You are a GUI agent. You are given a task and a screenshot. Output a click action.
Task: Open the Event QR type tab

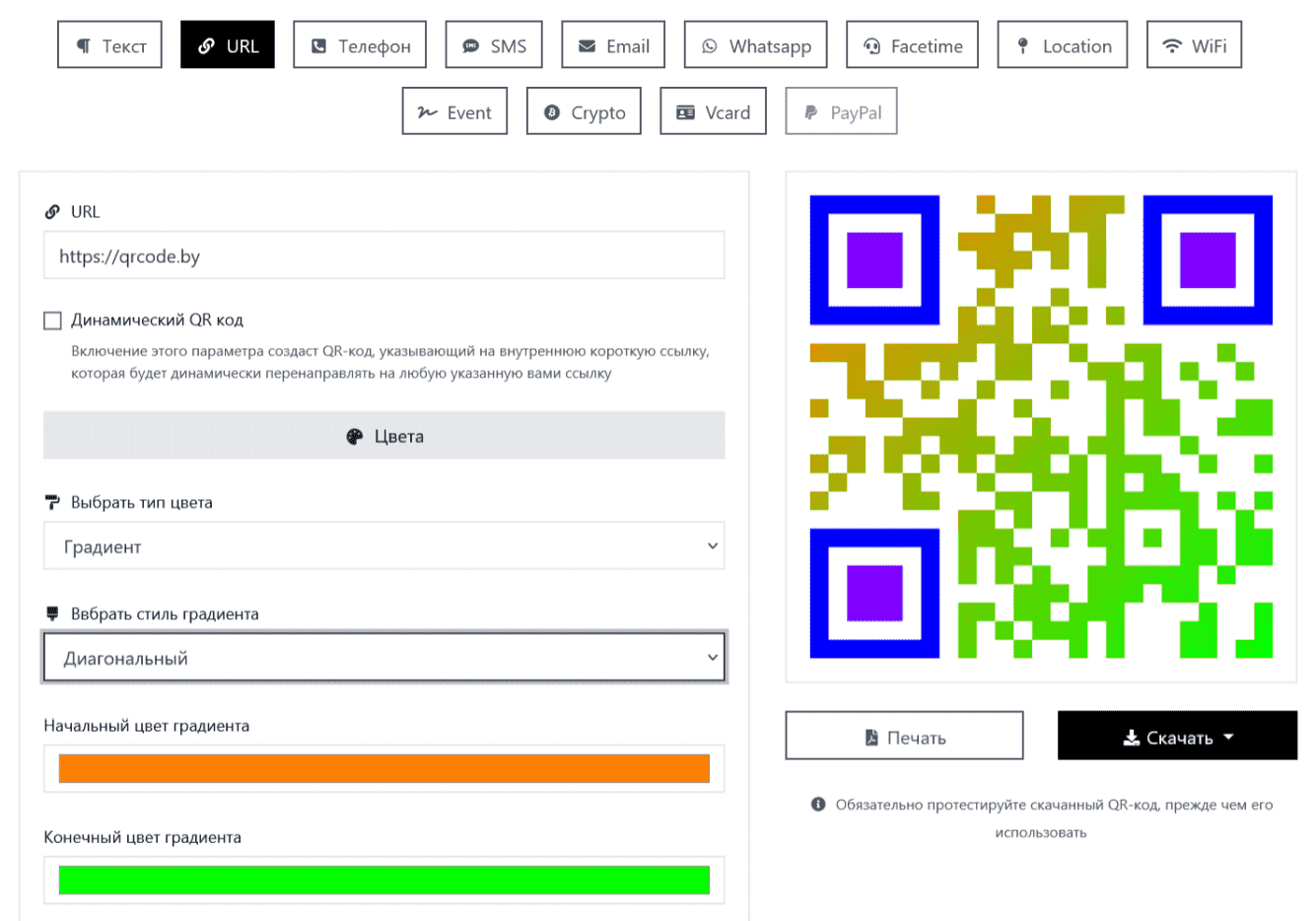454,111
